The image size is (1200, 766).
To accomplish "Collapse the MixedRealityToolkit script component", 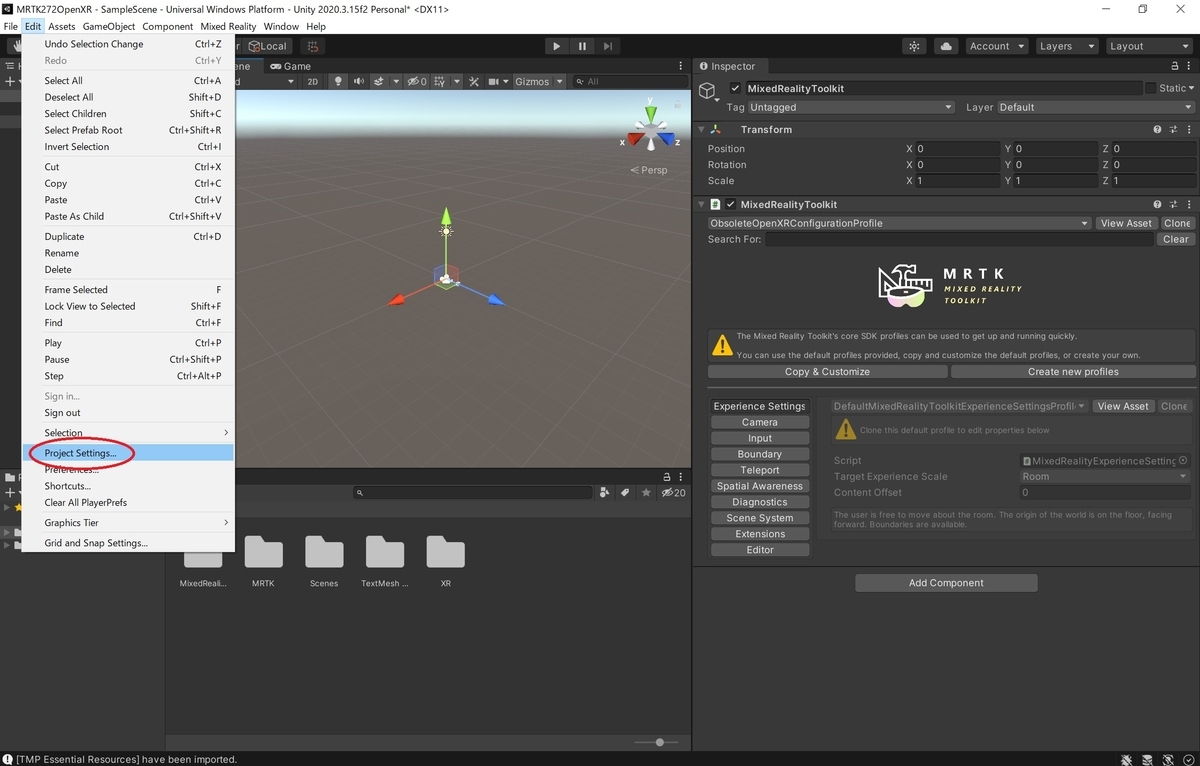I will point(700,205).
